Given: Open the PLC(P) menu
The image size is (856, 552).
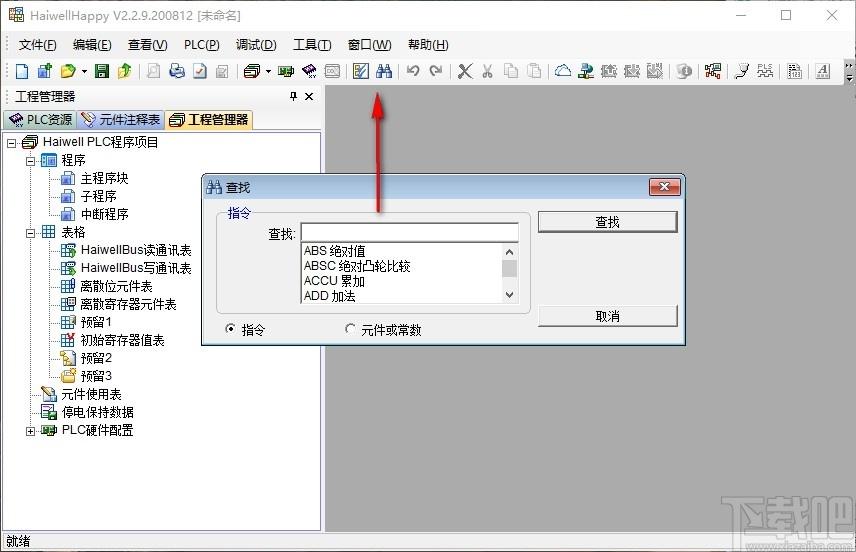Looking at the screenshot, I should [x=201, y=45].
